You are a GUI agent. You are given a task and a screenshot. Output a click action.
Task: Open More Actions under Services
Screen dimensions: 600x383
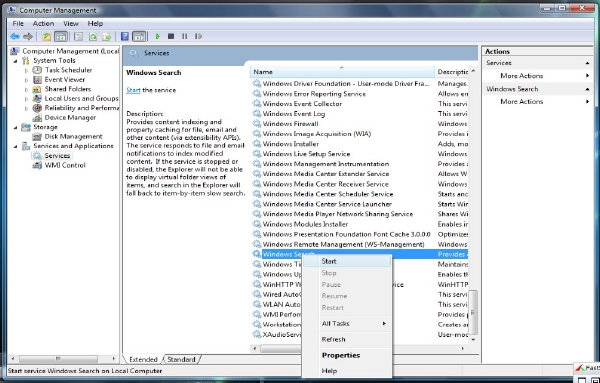(x=522, y=76)
